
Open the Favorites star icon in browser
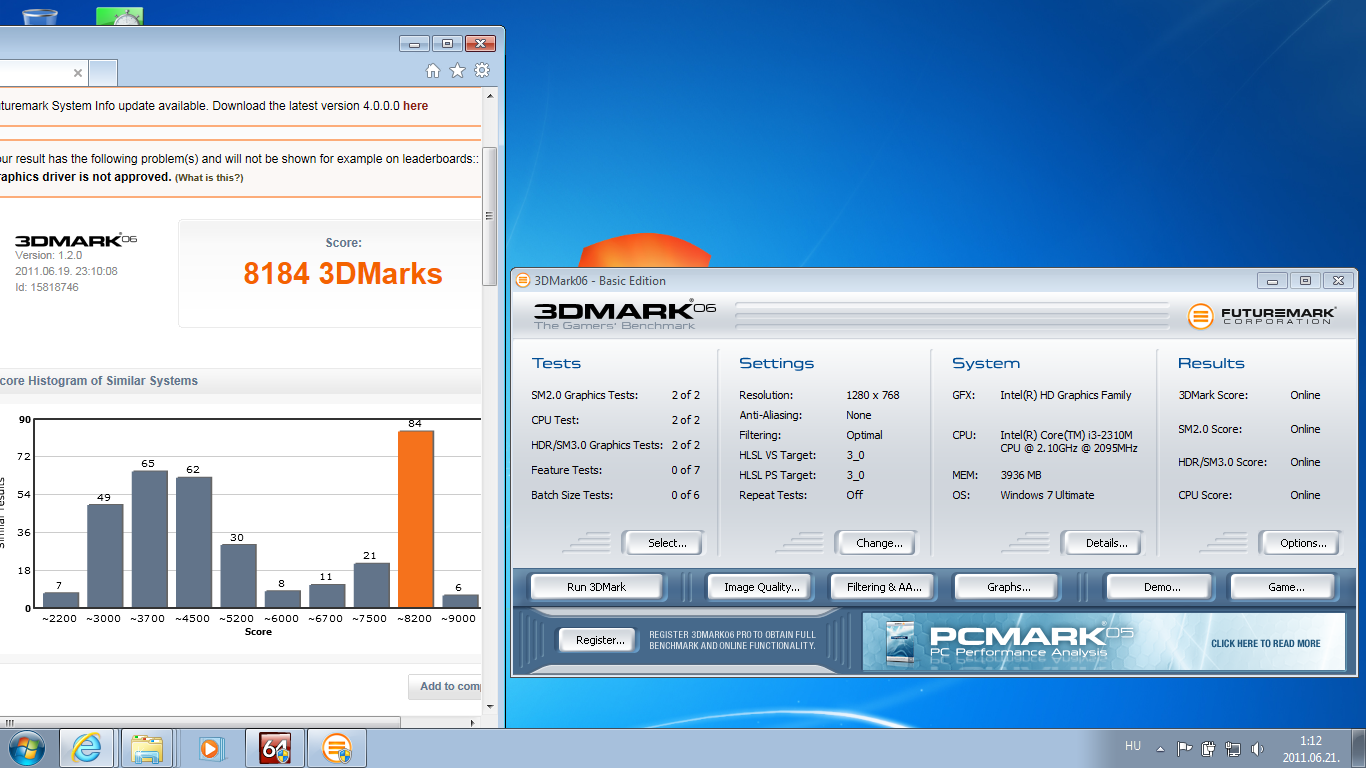[457, 70]
